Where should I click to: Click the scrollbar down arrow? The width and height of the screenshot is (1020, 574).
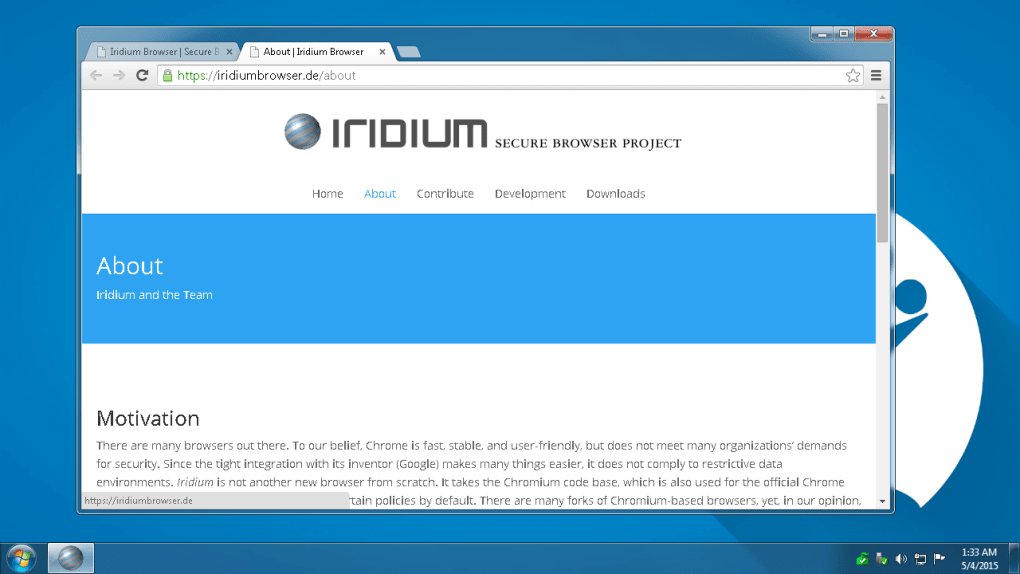882,501
